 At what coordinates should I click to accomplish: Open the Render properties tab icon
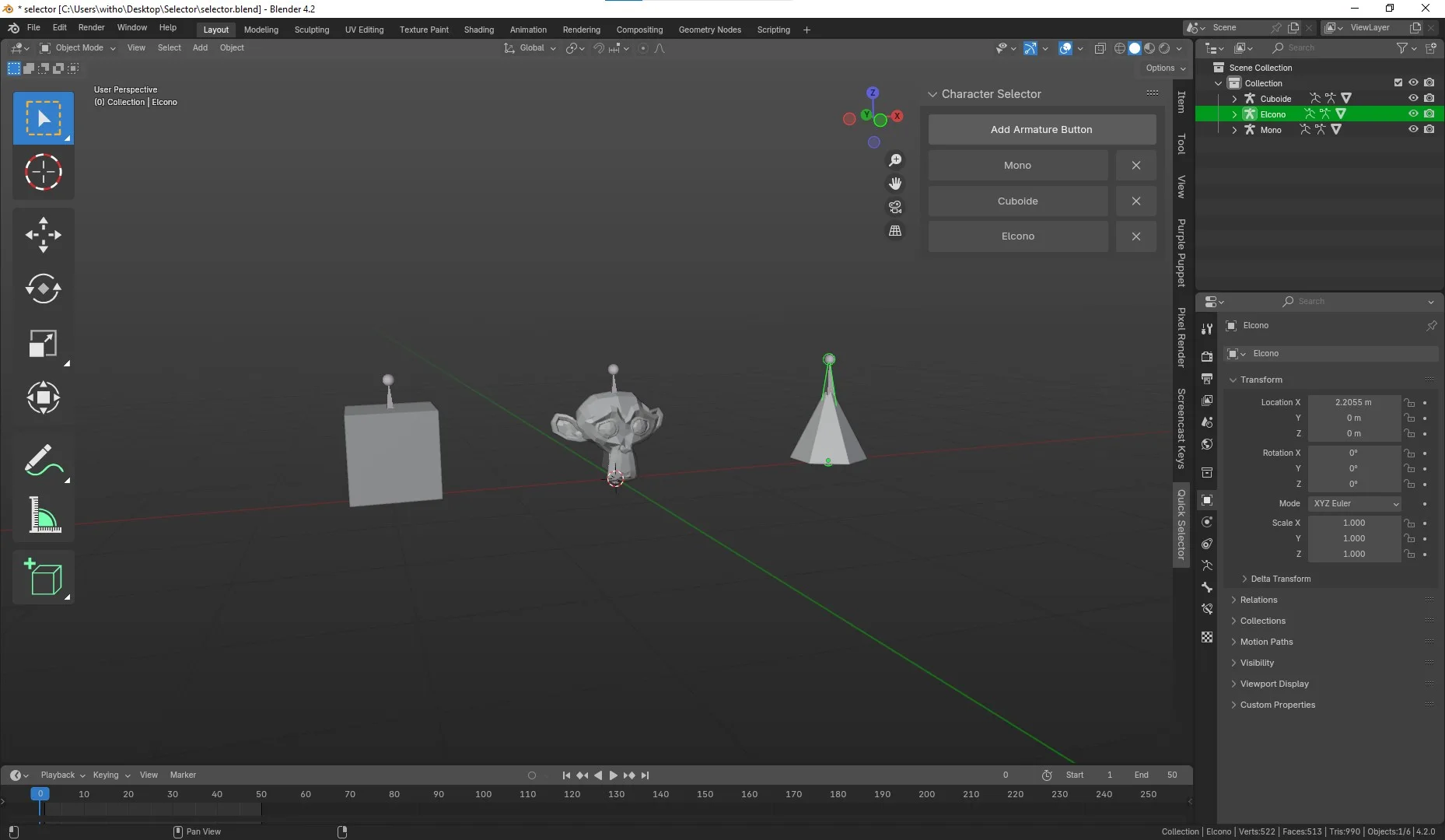click(x=1207, y=356)
